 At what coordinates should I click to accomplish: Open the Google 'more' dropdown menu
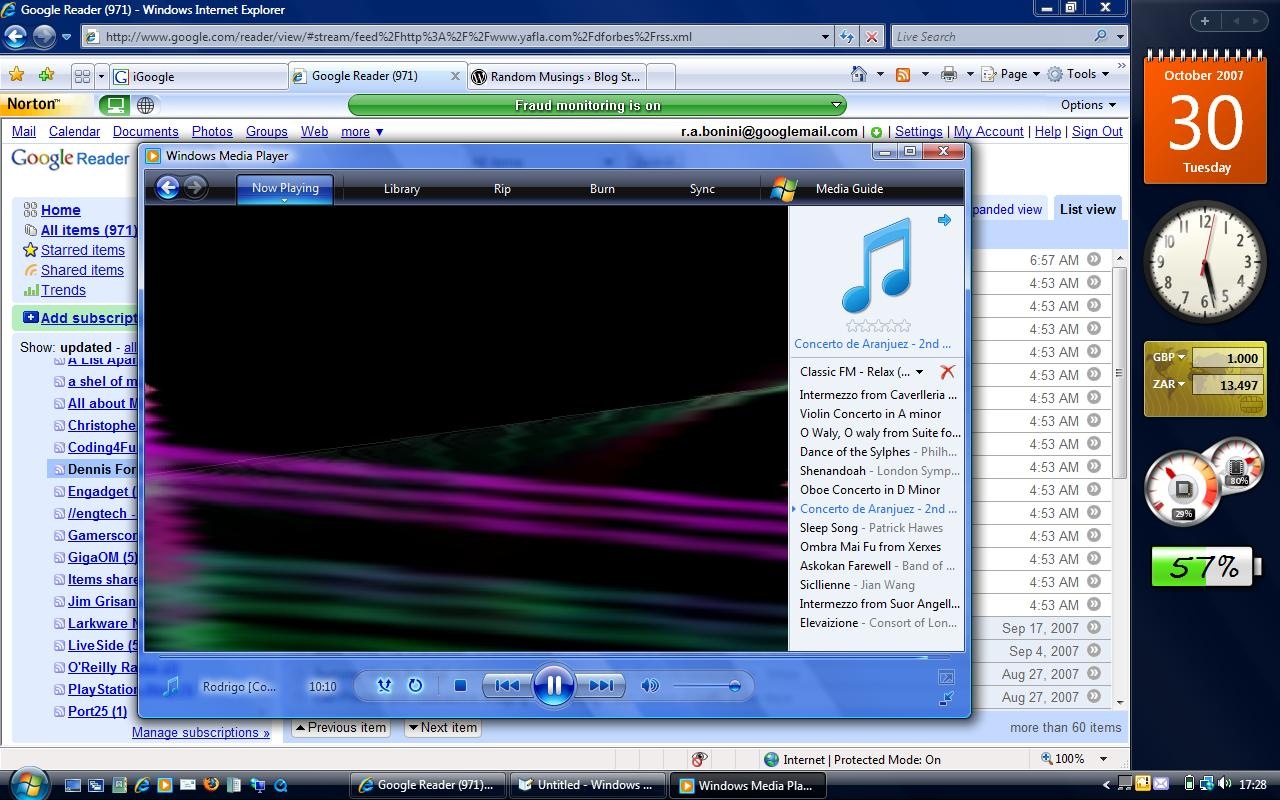click(x=361, y=131)
